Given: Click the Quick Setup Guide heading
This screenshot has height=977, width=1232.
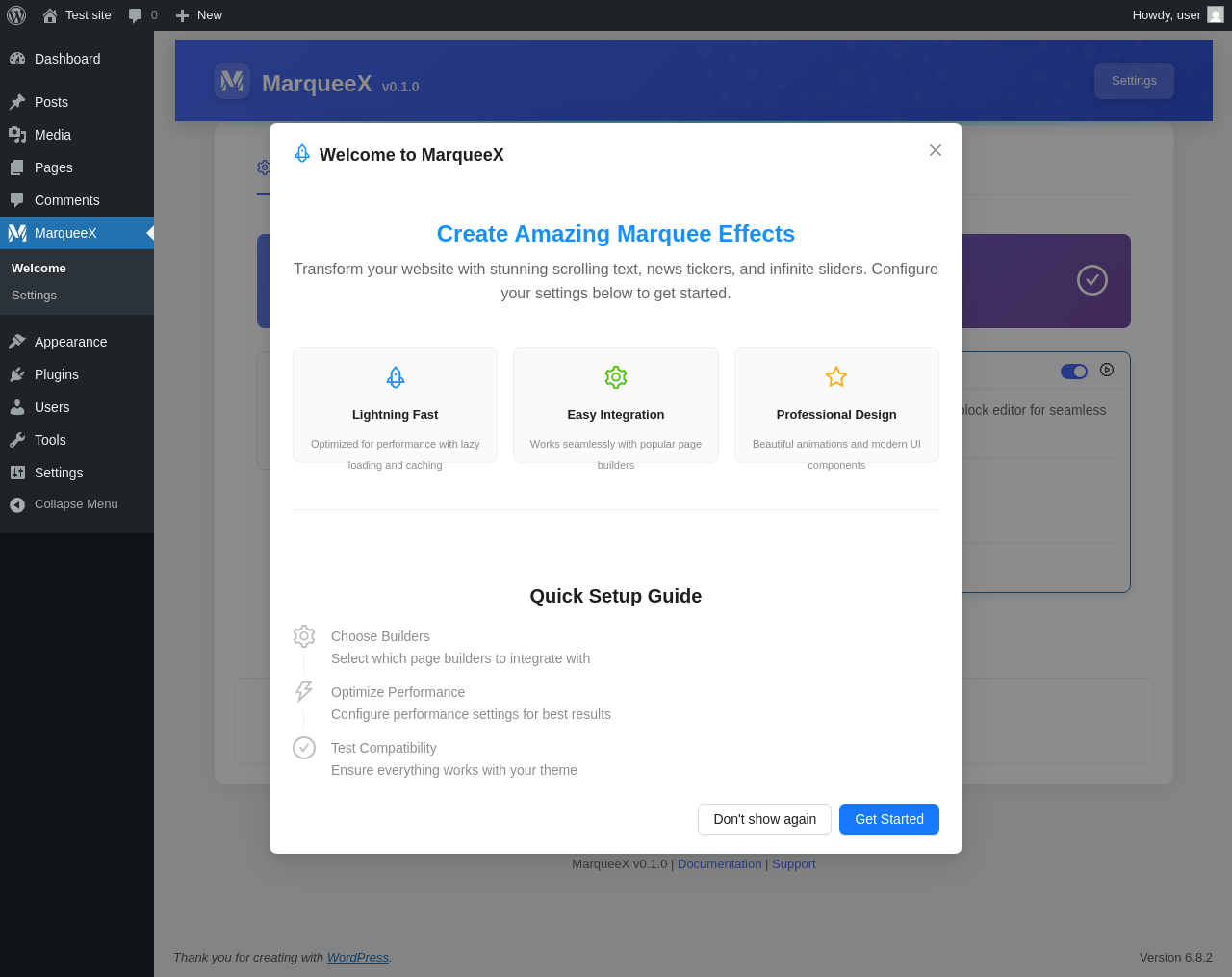Looking at the screenshot, I should click(616, 596).
